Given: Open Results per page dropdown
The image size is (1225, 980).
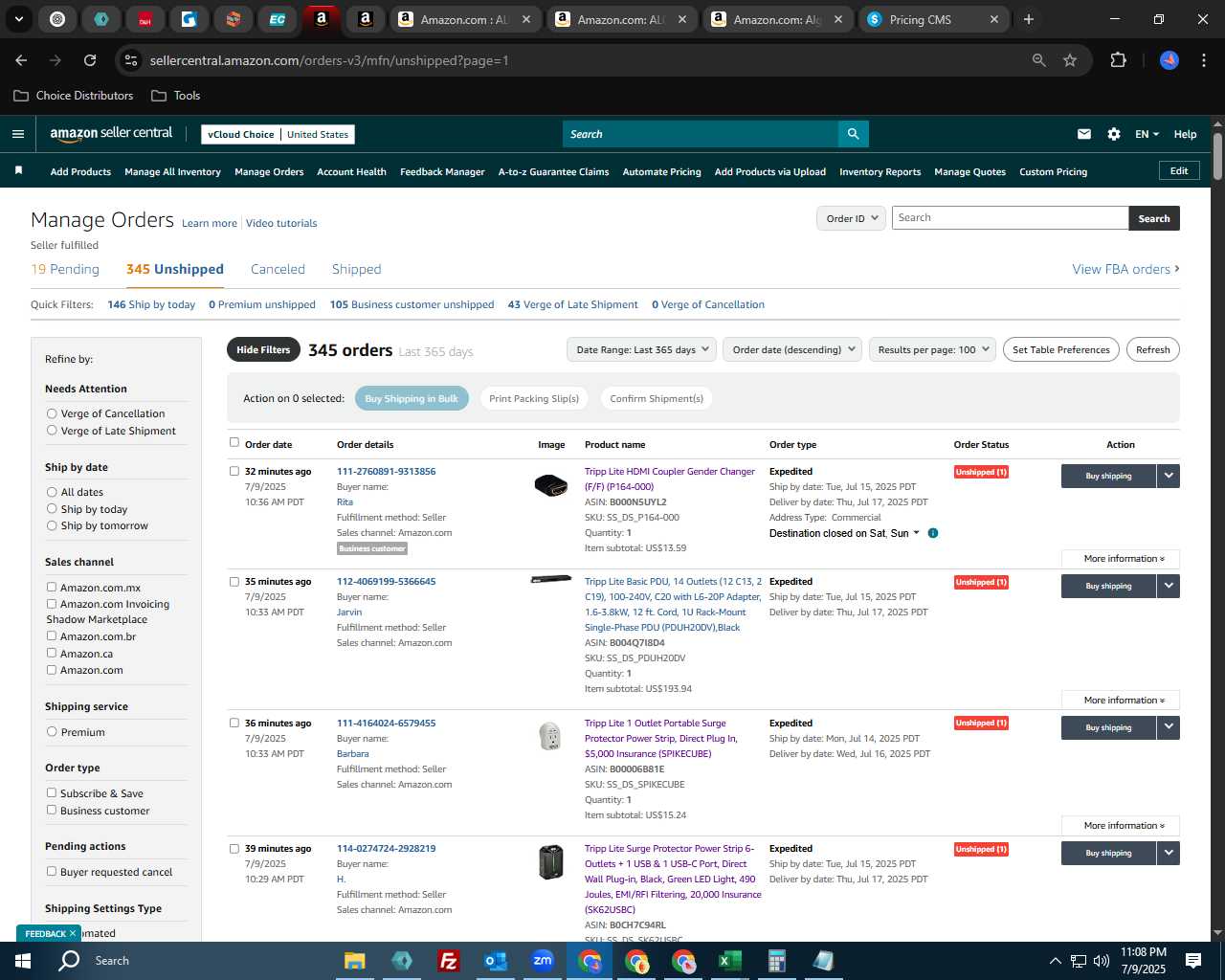Looking at the screenshot, I should click(933, 349).
